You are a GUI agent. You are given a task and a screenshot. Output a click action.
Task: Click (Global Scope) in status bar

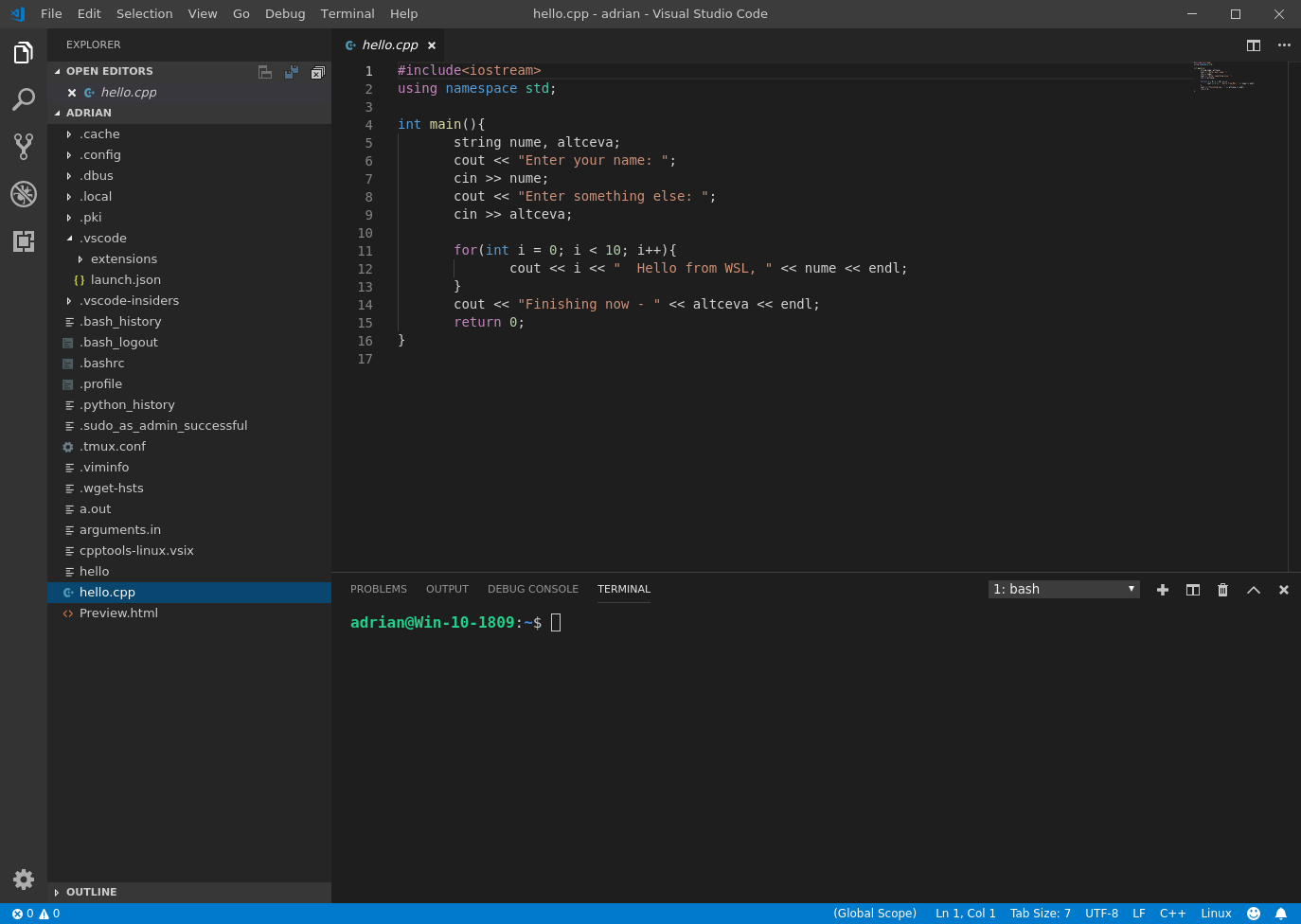click(x=875, y=914)
